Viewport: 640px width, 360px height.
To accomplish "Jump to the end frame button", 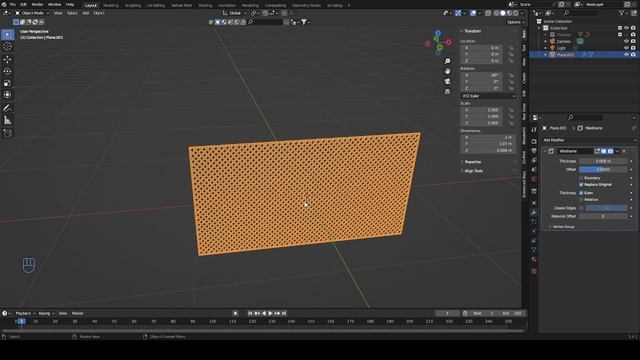I will click(x=284, y=313).
